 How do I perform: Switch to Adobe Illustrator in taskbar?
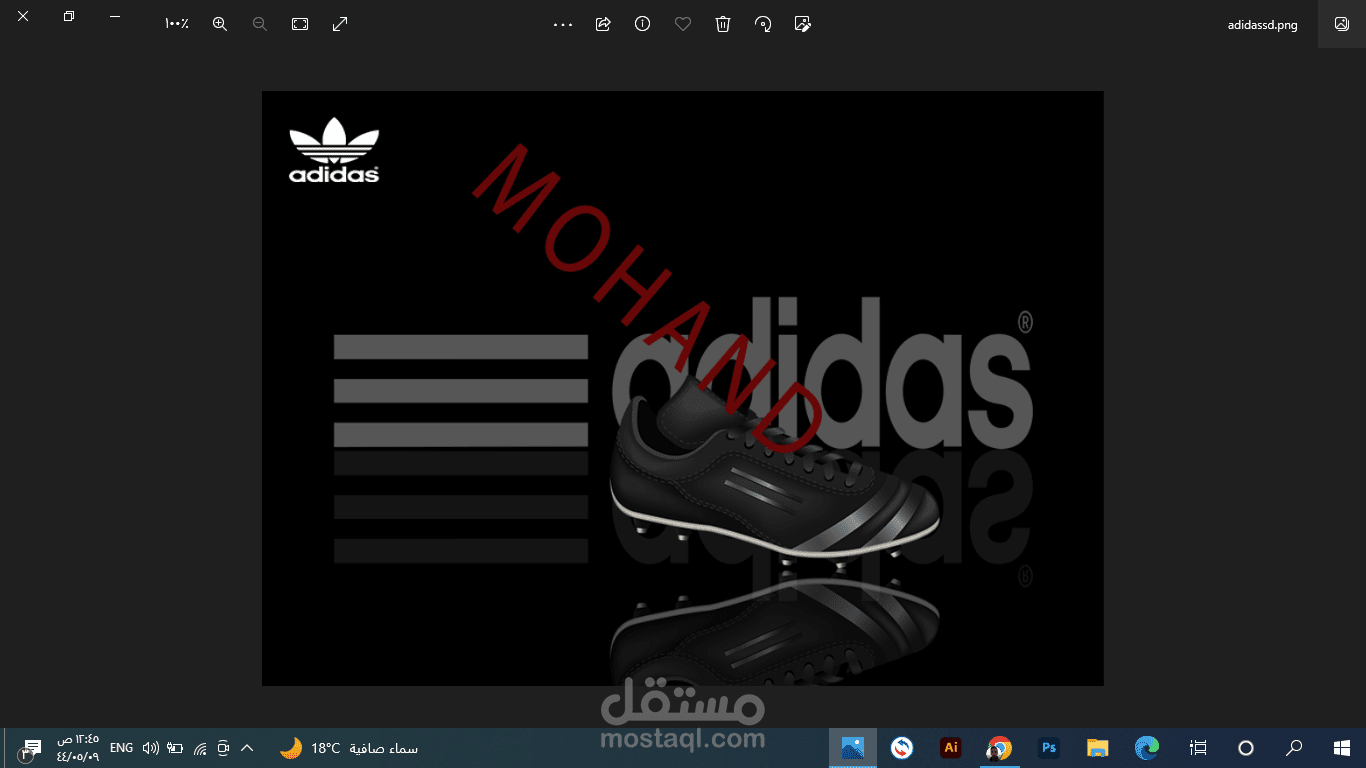click(951, 747)
